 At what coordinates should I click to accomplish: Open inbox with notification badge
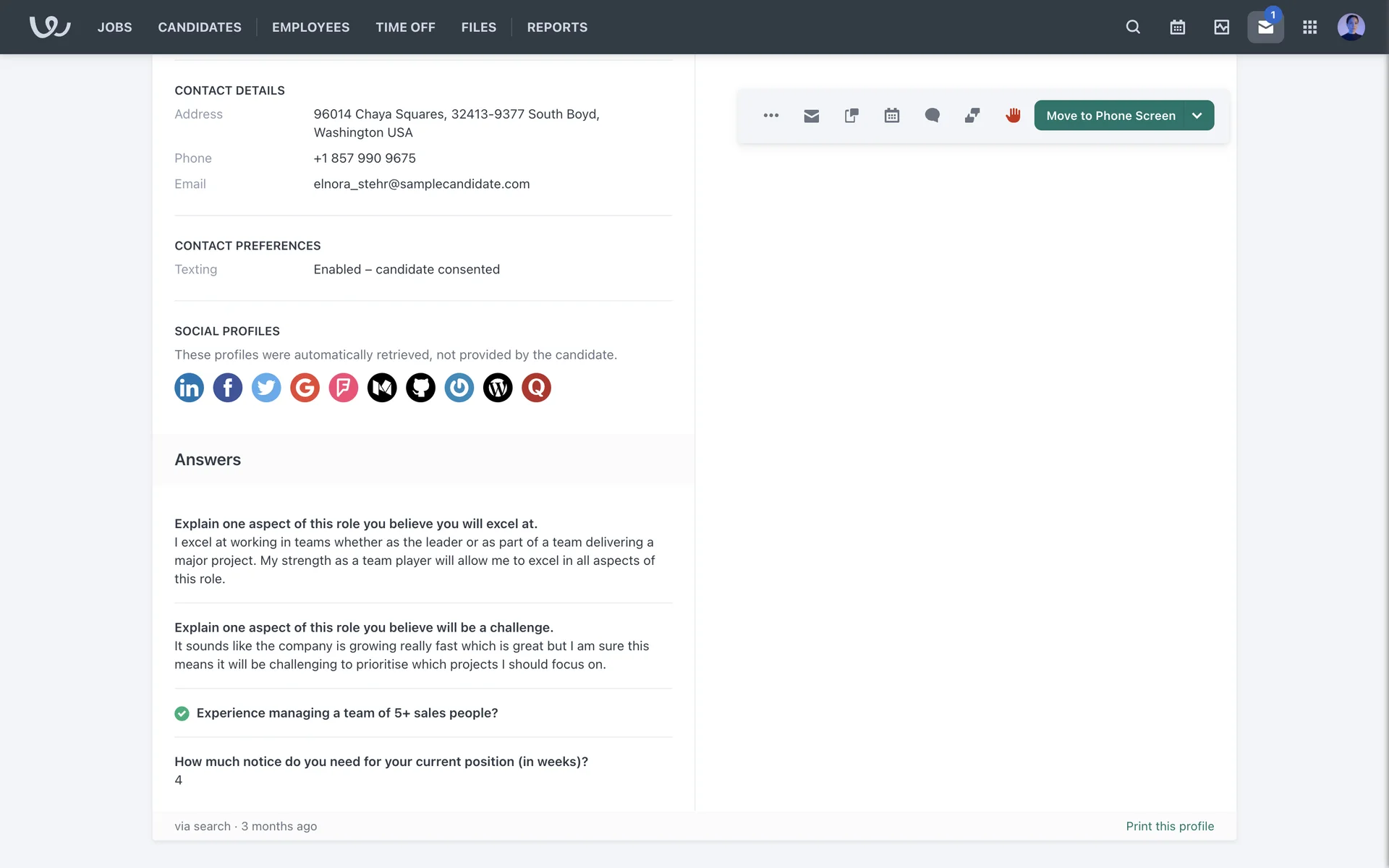click(1265, 27)
